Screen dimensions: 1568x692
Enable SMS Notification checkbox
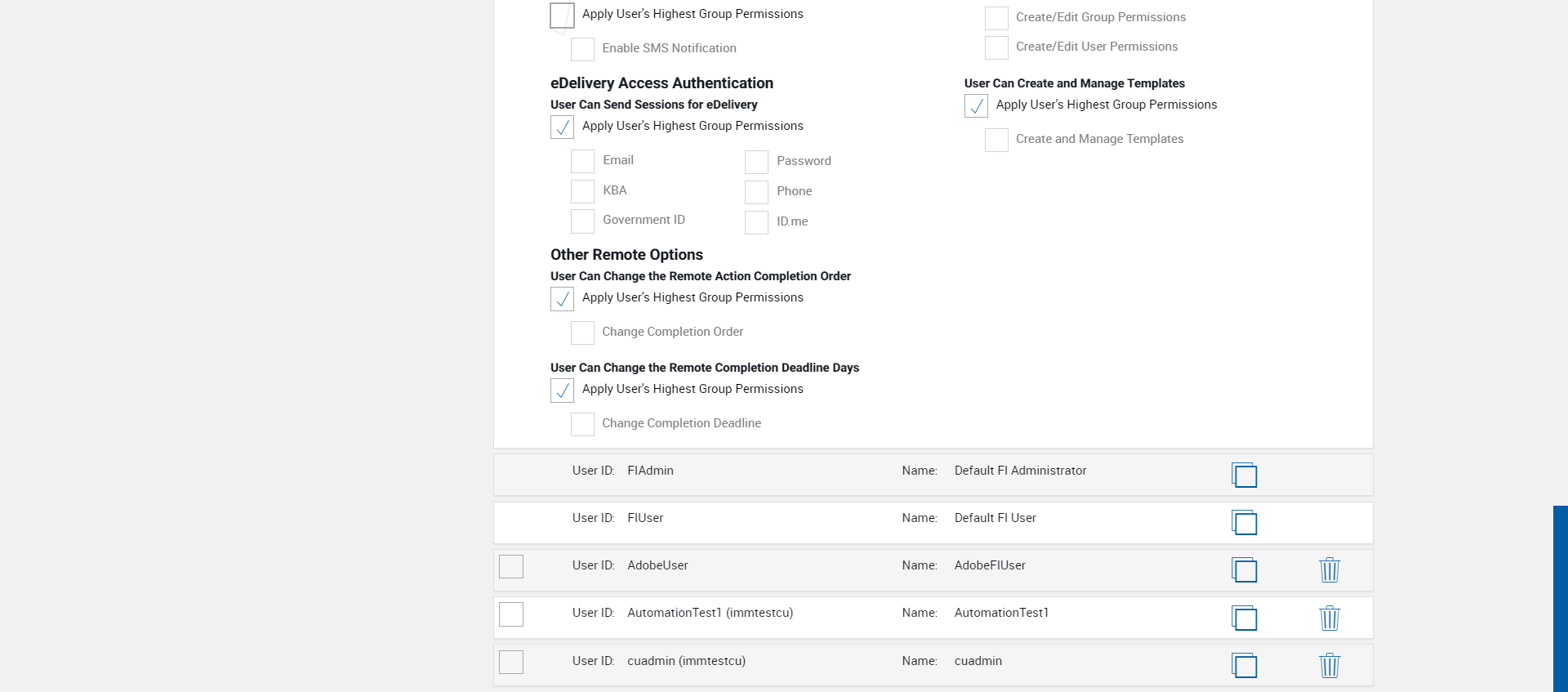pos(582,49)
